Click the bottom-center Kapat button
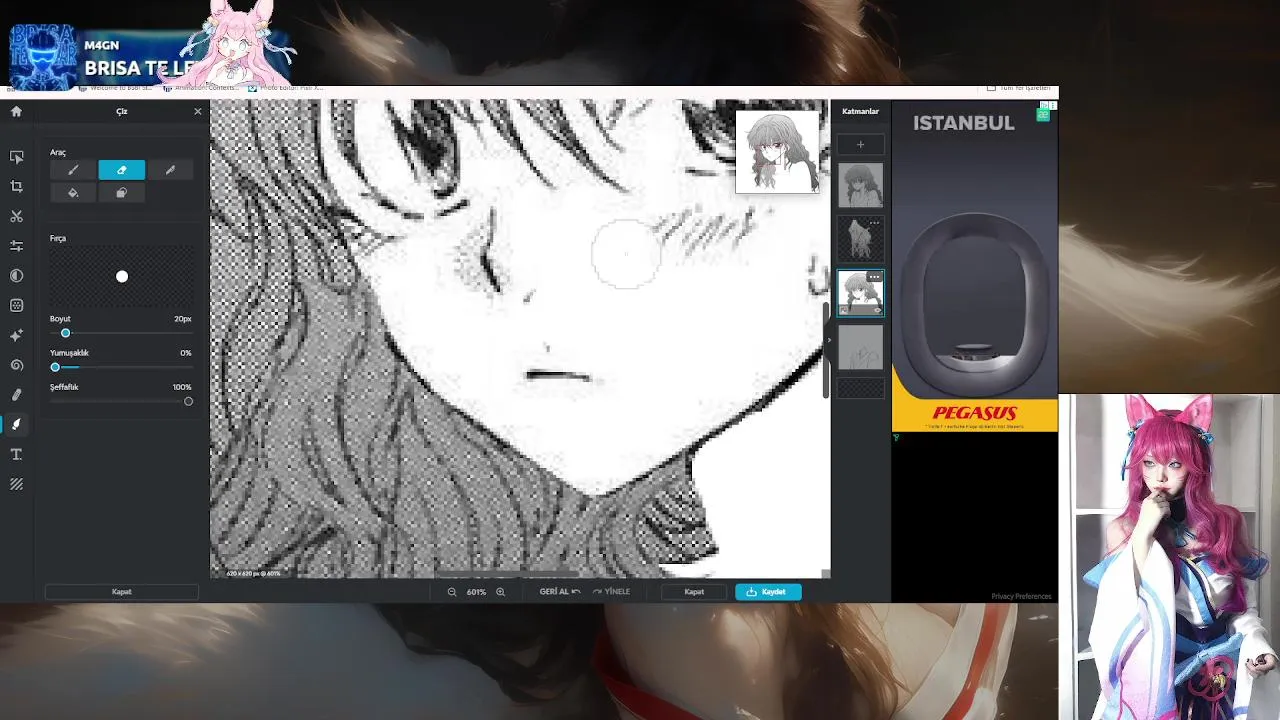1280x720 pixels. click(x=694, y=592)
